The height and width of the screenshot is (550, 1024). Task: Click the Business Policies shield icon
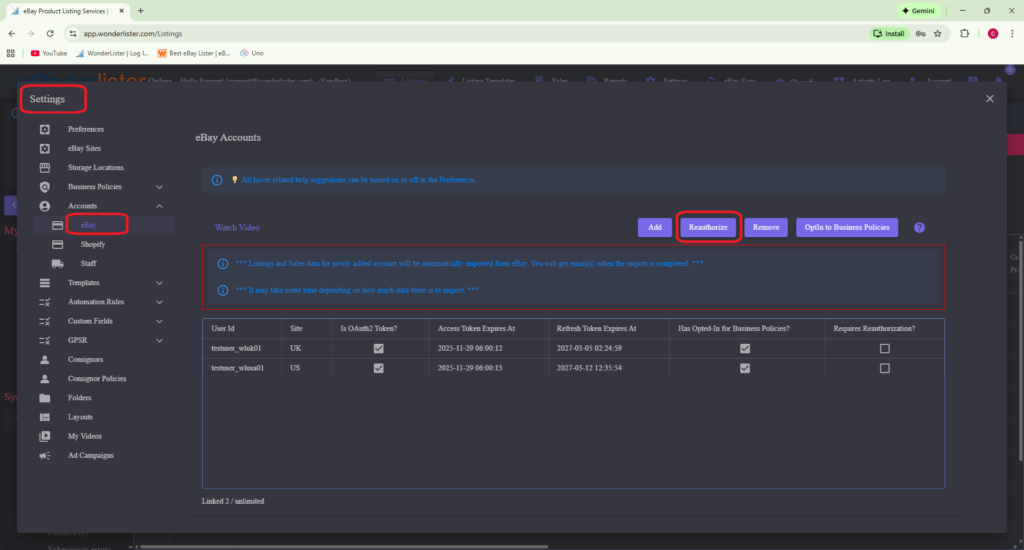point(44,187)
